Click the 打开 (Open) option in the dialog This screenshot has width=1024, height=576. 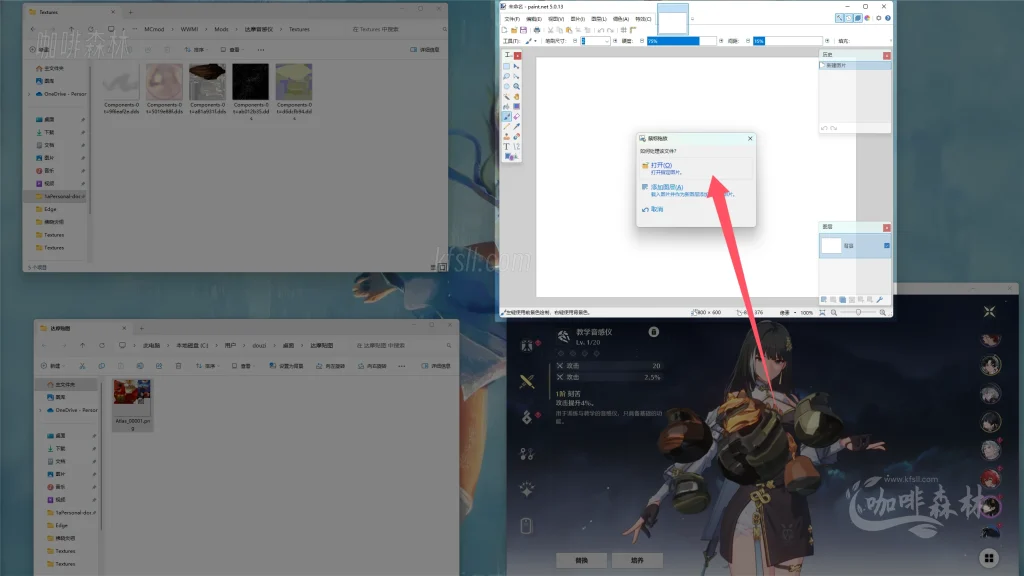click(662, 165)
